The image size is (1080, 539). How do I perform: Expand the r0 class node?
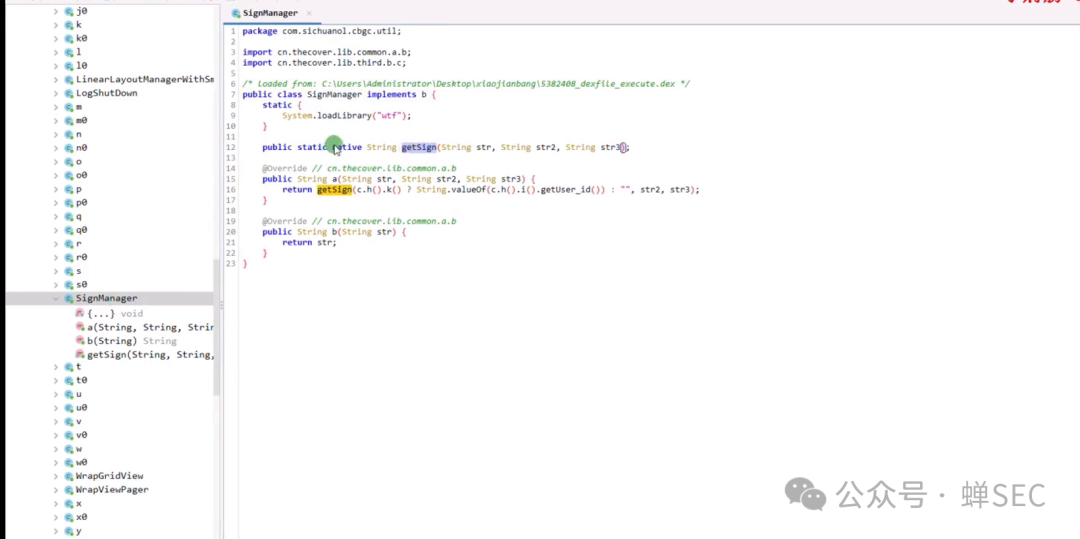[56, 257]
